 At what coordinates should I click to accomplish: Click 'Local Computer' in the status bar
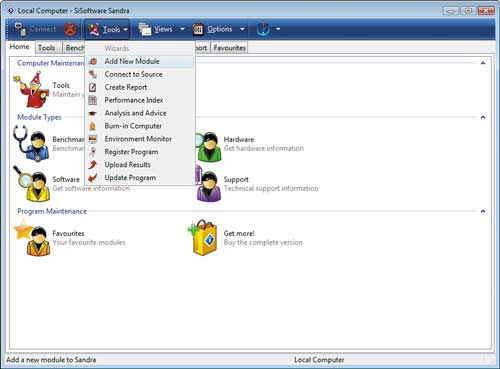coord(319,360)
